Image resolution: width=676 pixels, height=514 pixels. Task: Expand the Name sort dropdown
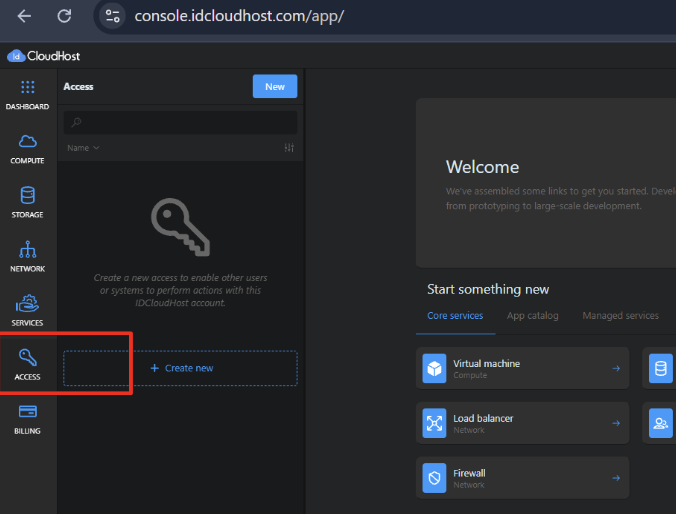[x=83, y=148]
